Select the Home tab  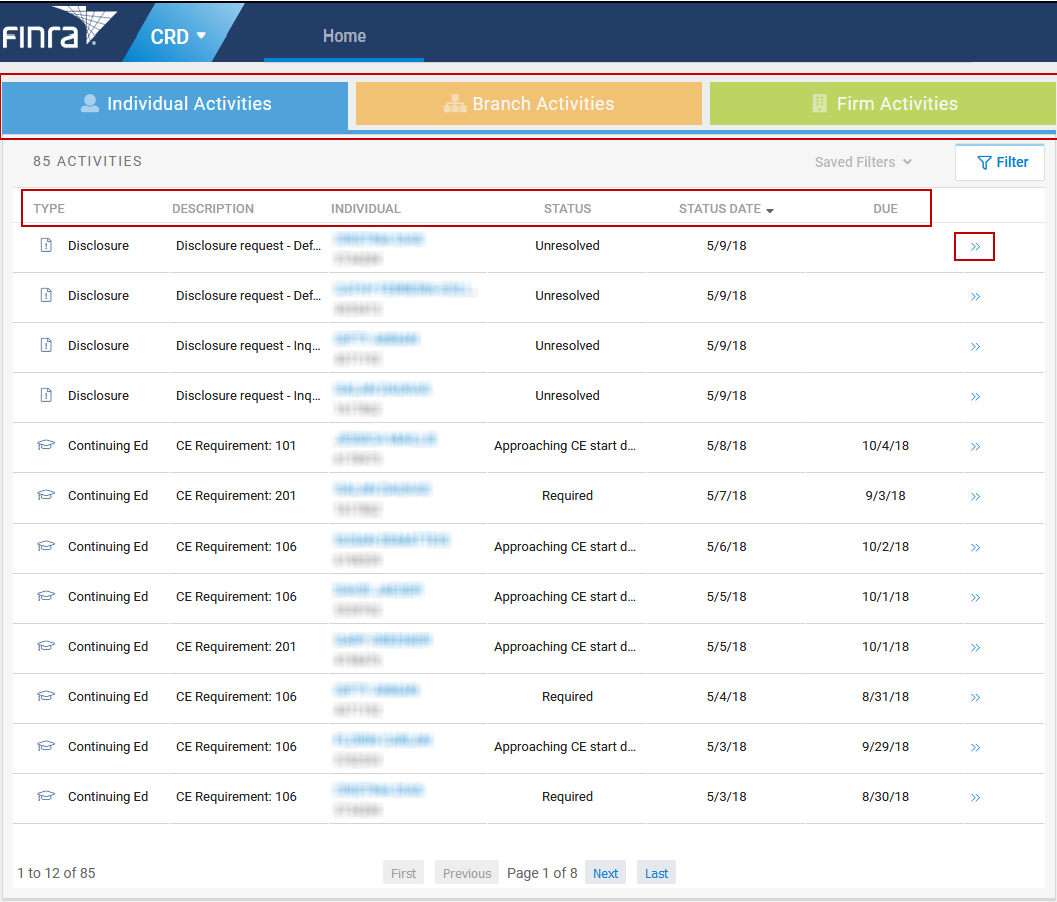[344, 35]
